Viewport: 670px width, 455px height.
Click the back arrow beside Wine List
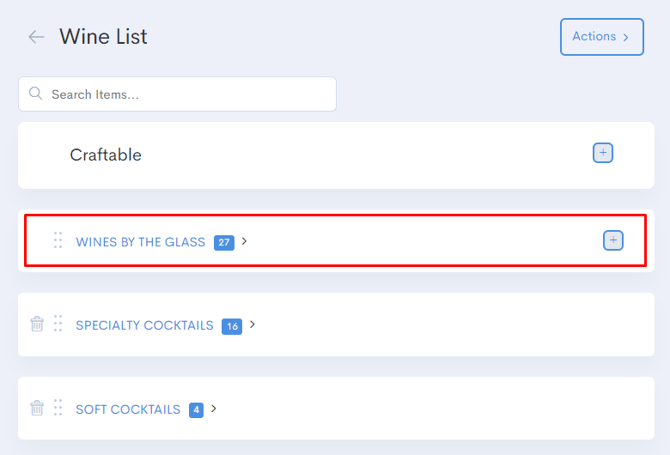coord(36,37)
